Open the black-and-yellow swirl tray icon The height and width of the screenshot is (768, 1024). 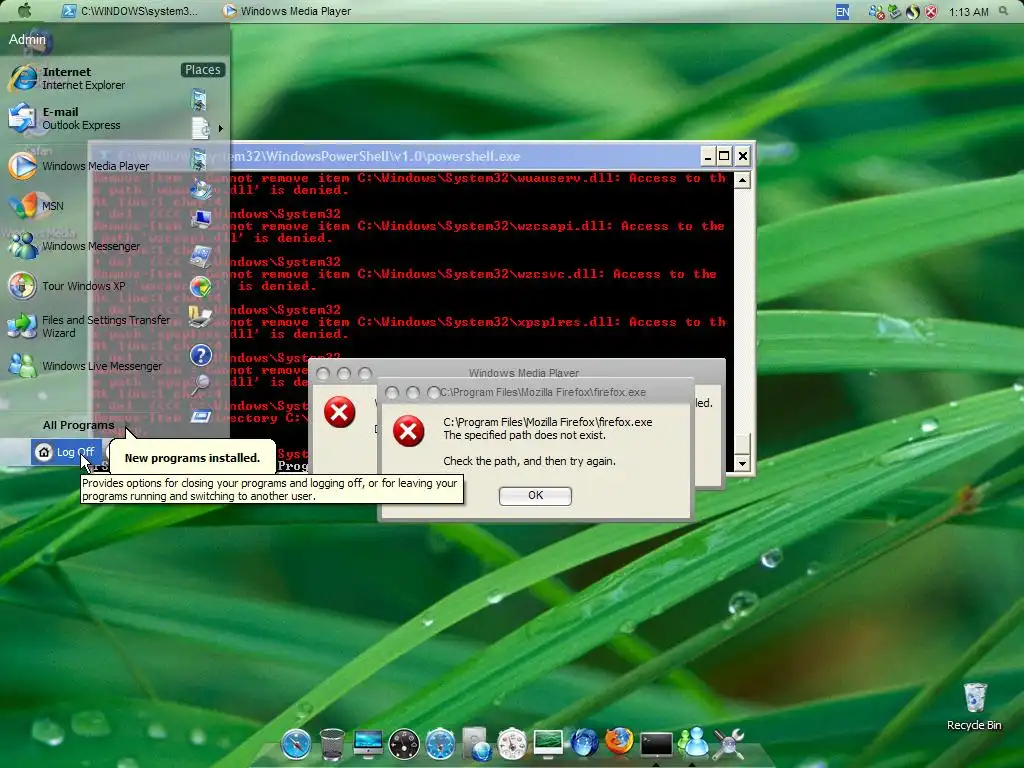tap(912, 12)
